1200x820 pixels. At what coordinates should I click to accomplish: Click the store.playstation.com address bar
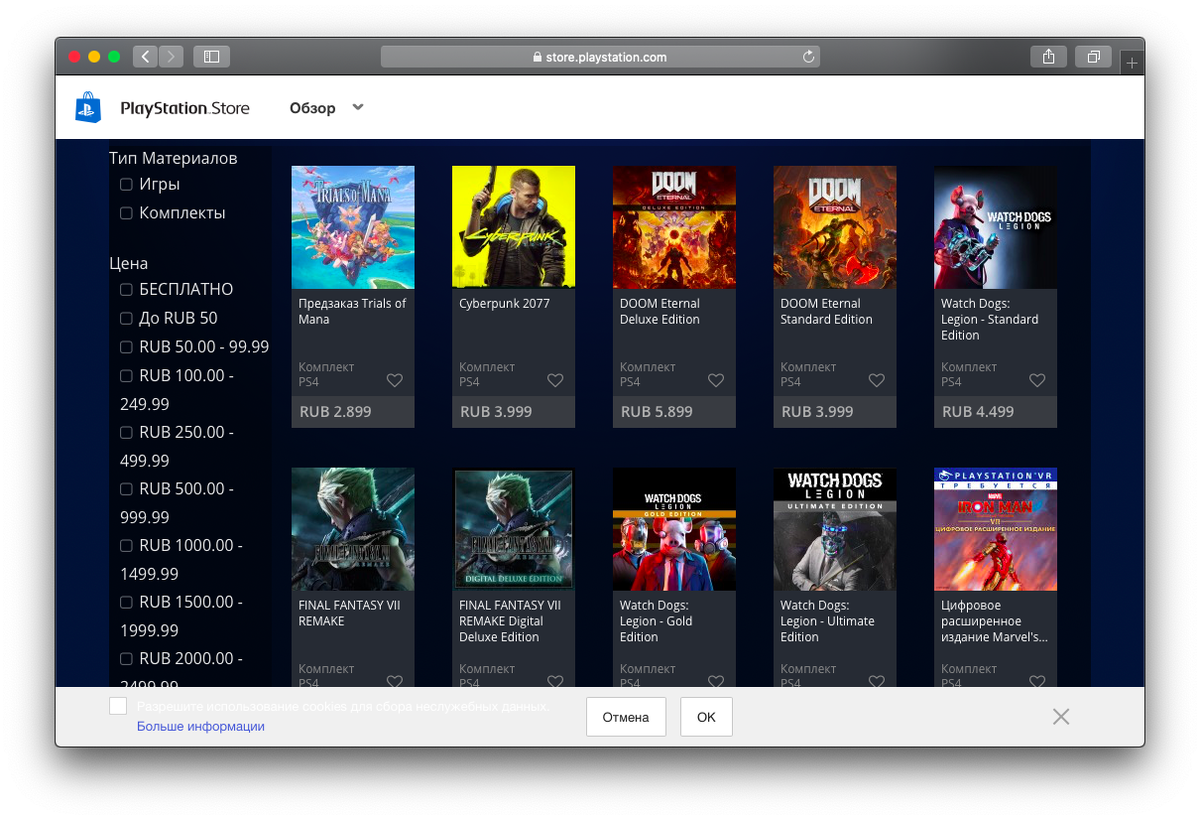[x=600, y=57]
